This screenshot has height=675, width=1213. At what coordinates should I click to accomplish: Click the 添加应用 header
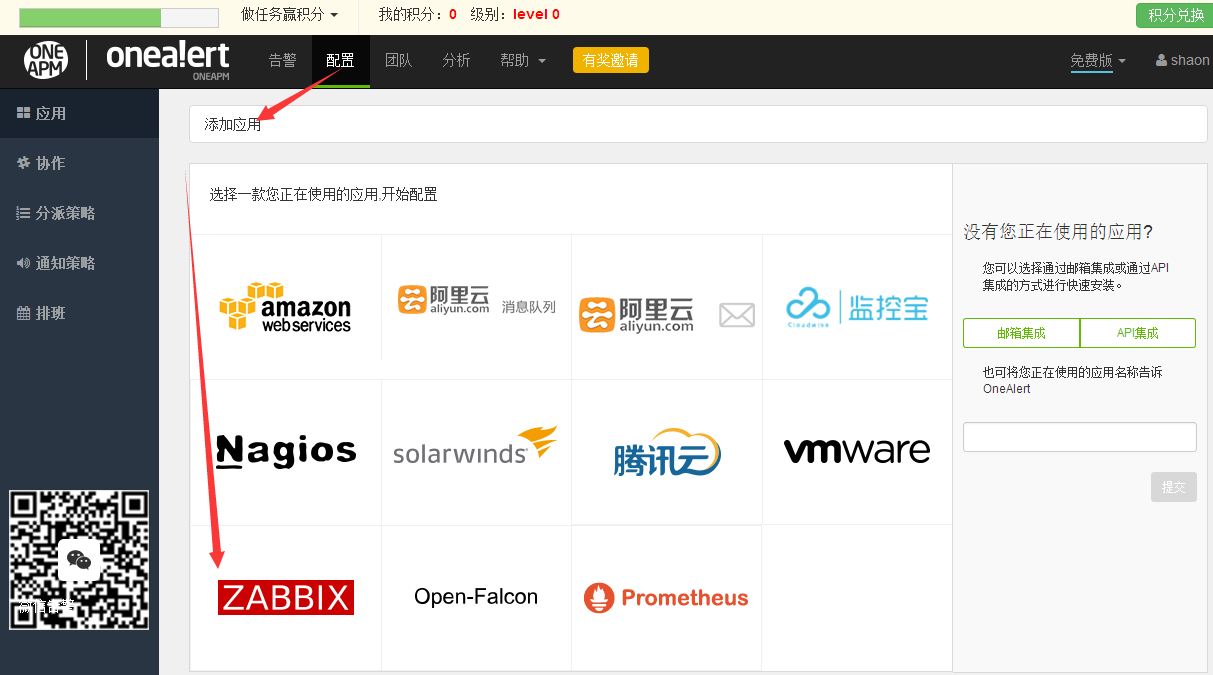[x=233, y=125]
